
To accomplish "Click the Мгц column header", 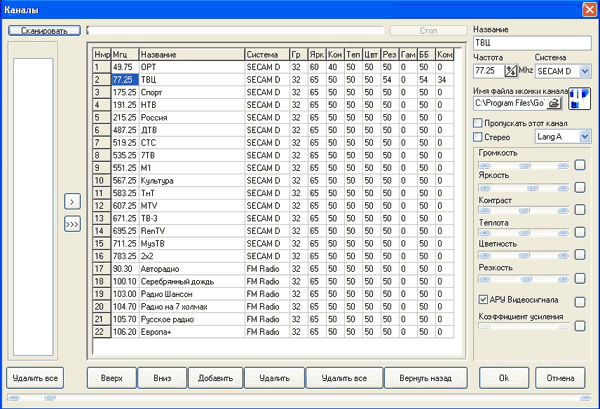I will tap(125, 54).
